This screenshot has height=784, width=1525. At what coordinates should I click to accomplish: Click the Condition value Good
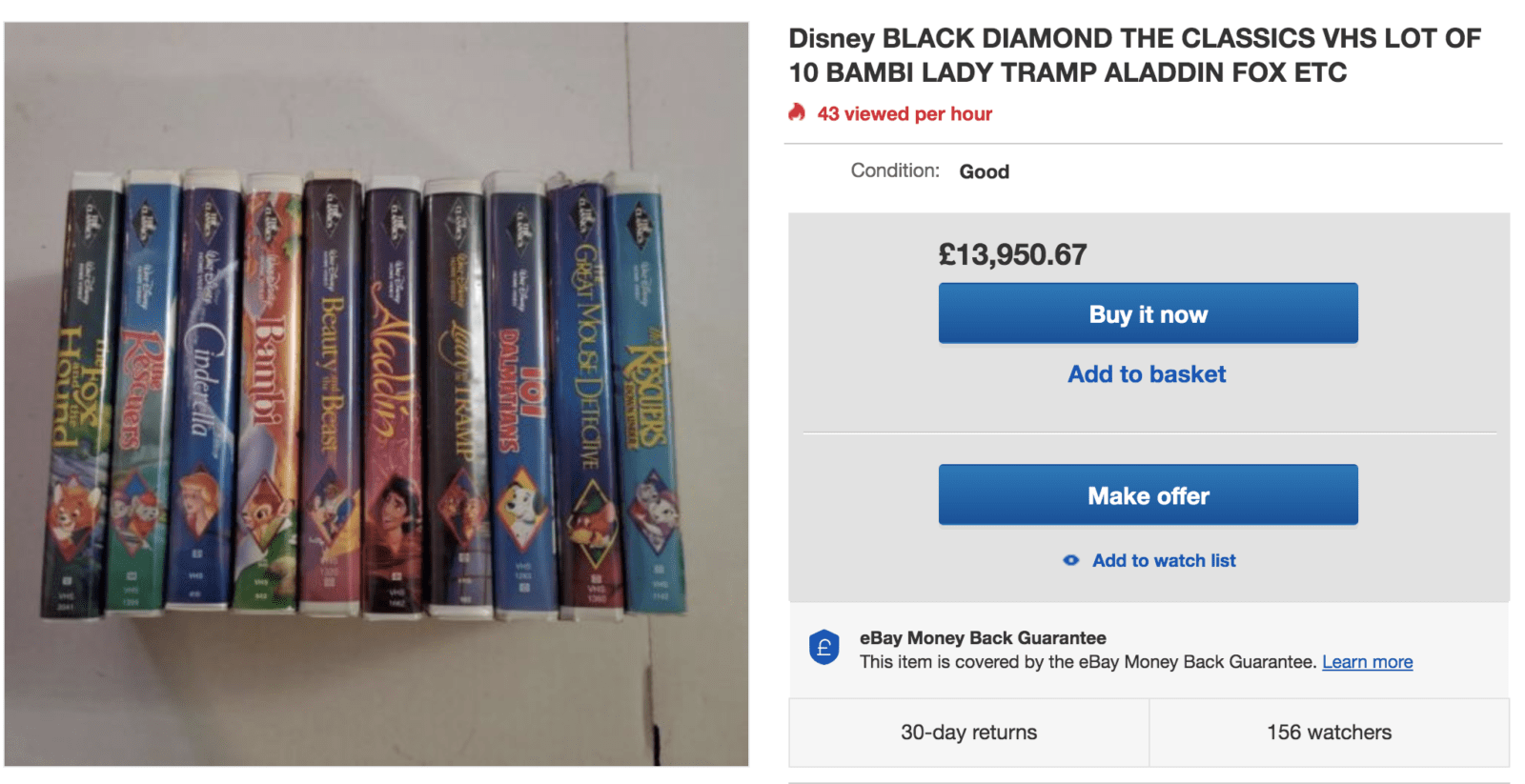pos(984,171)
